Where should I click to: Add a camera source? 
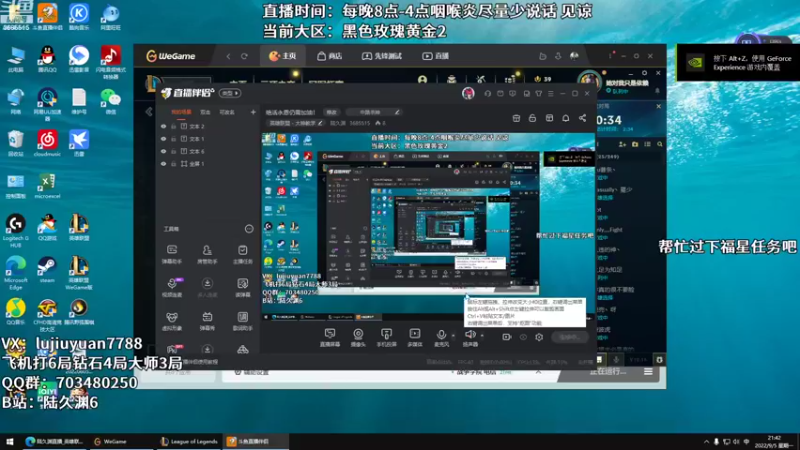pos(358,337)
